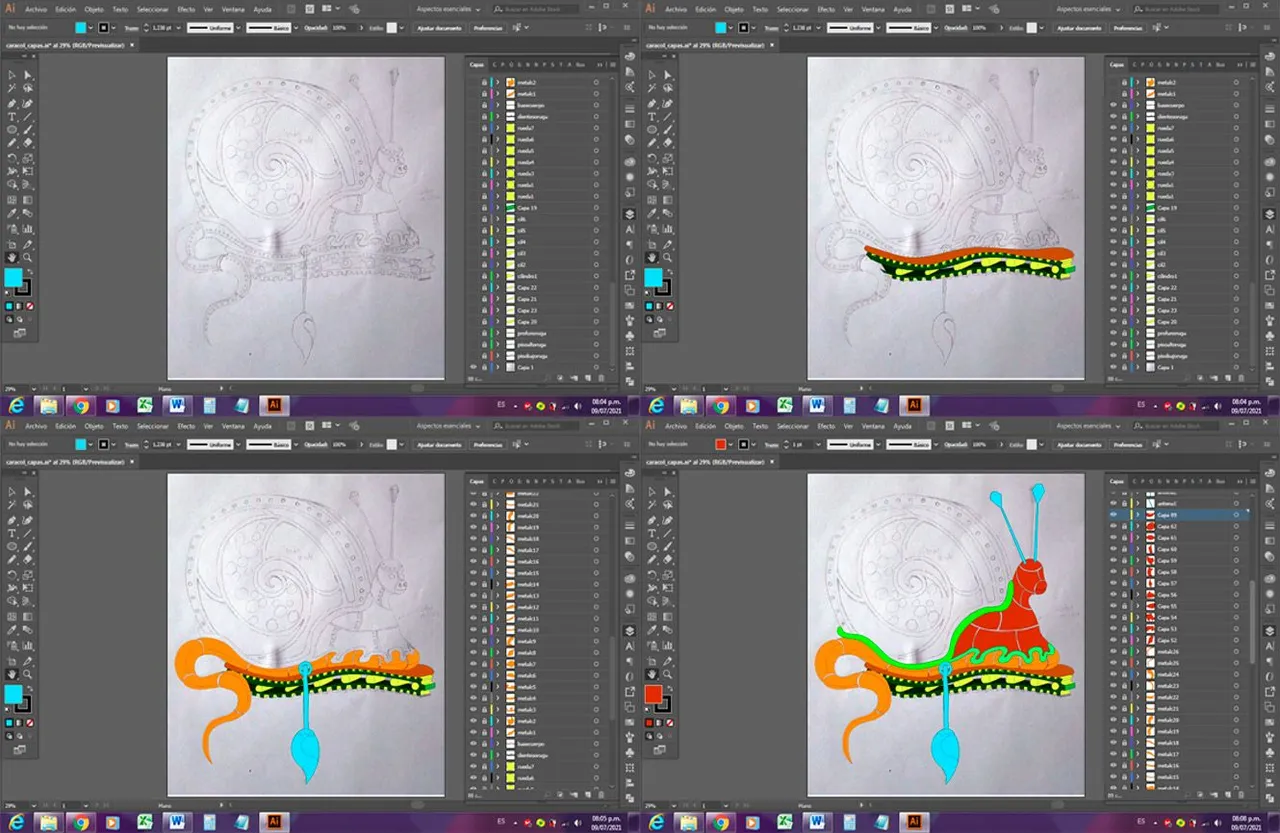Click Preferencias in the green-foot-only window

[1127, 27]
